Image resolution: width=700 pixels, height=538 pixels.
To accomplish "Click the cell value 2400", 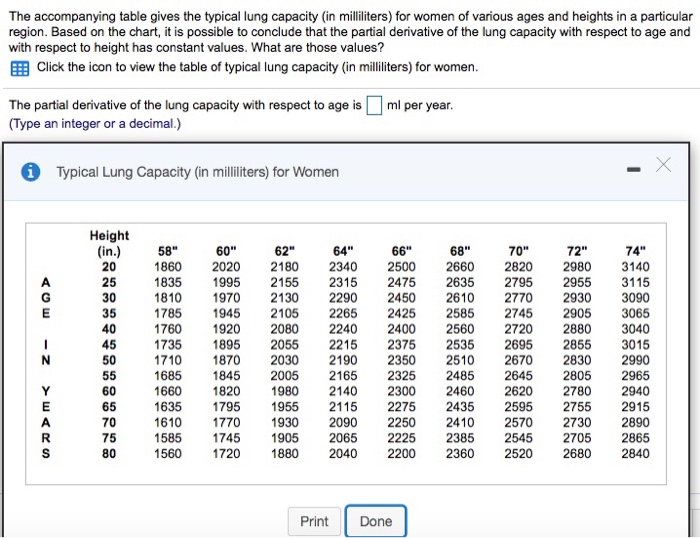I will [x=401, y=329].
